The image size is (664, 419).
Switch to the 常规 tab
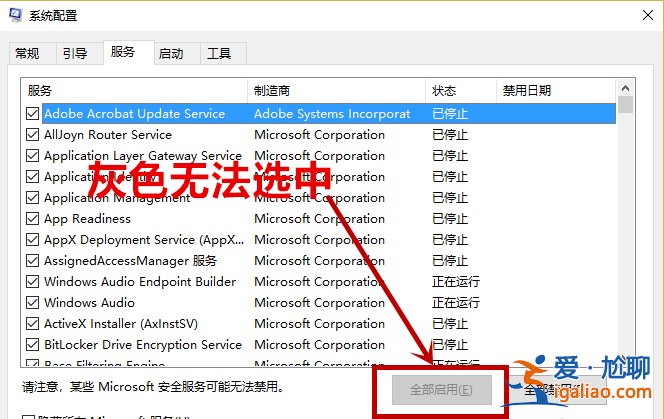pyautogui.click(x=32, y=53)
